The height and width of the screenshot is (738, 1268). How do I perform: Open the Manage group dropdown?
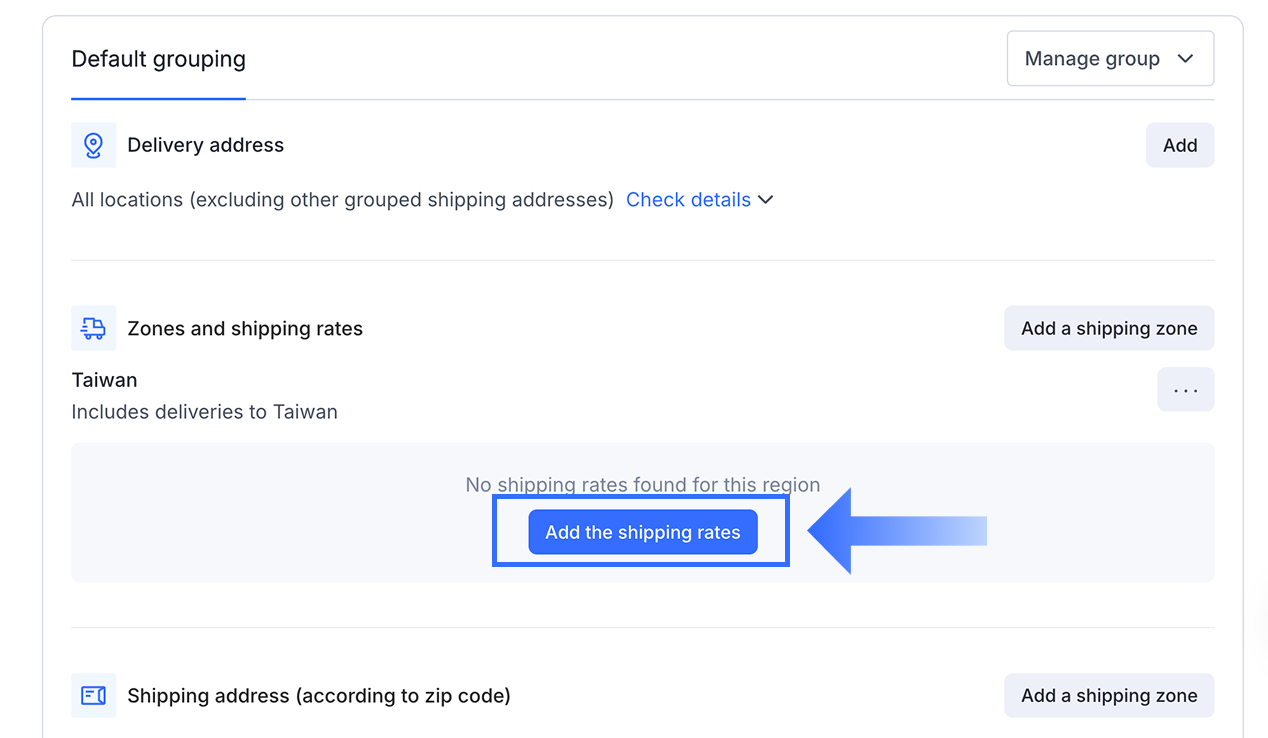coord(1109,59)
